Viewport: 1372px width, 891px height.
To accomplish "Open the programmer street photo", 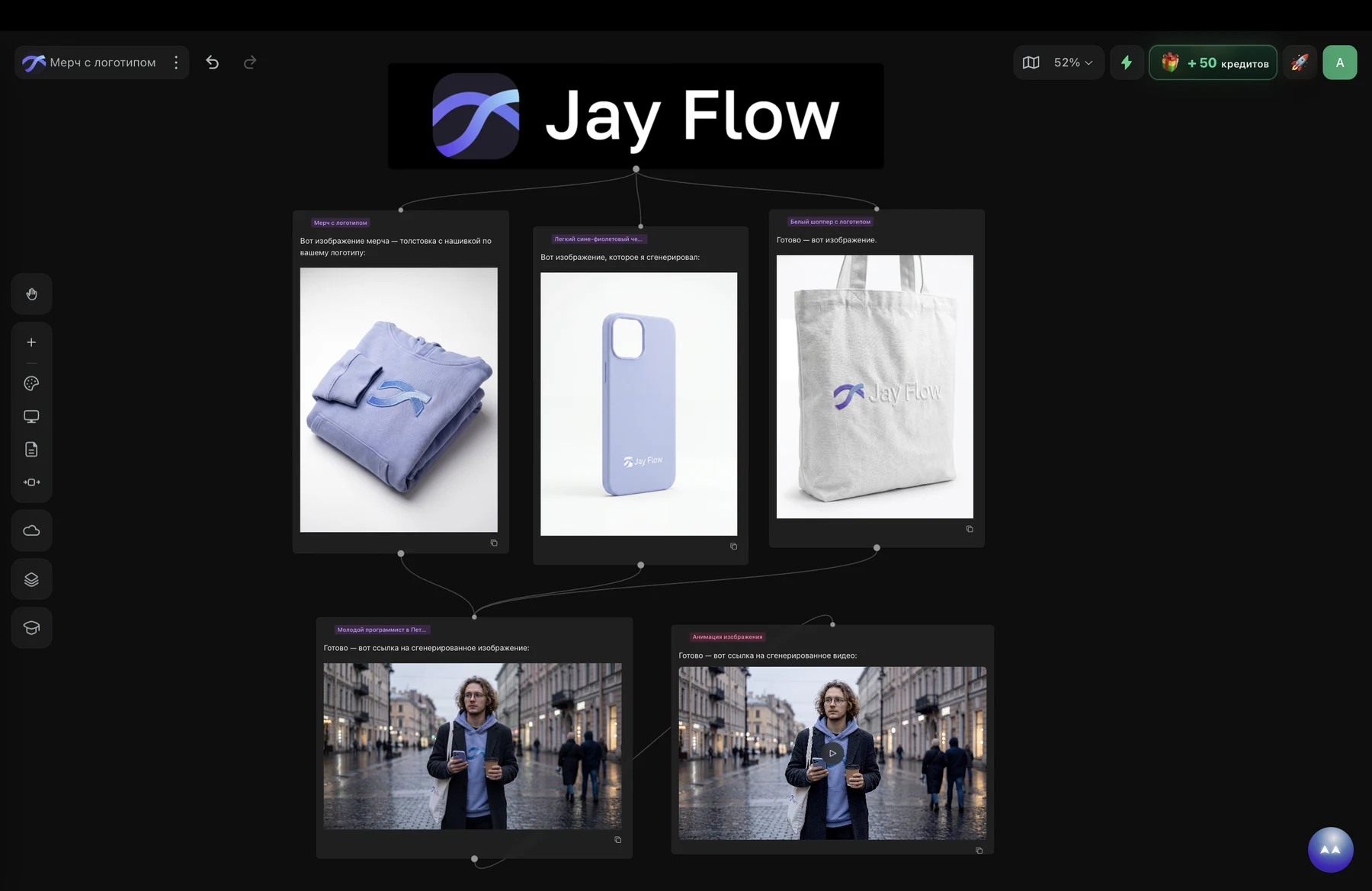I will [x=473, y=746].
